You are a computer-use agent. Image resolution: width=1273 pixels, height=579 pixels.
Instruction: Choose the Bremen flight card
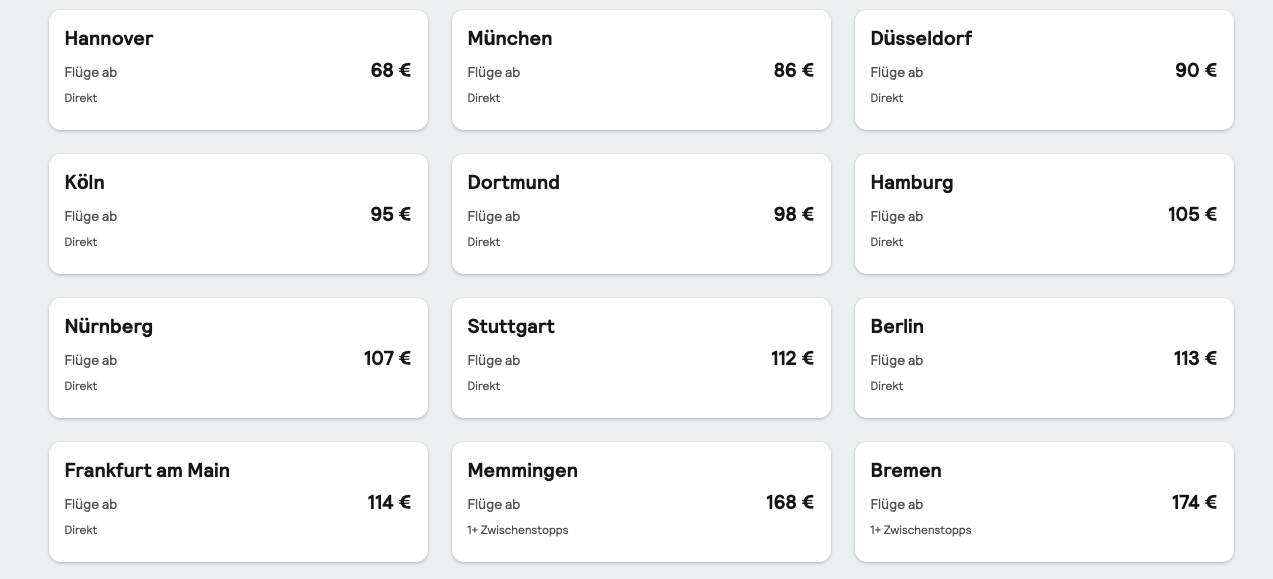[x=1044, y=502]
